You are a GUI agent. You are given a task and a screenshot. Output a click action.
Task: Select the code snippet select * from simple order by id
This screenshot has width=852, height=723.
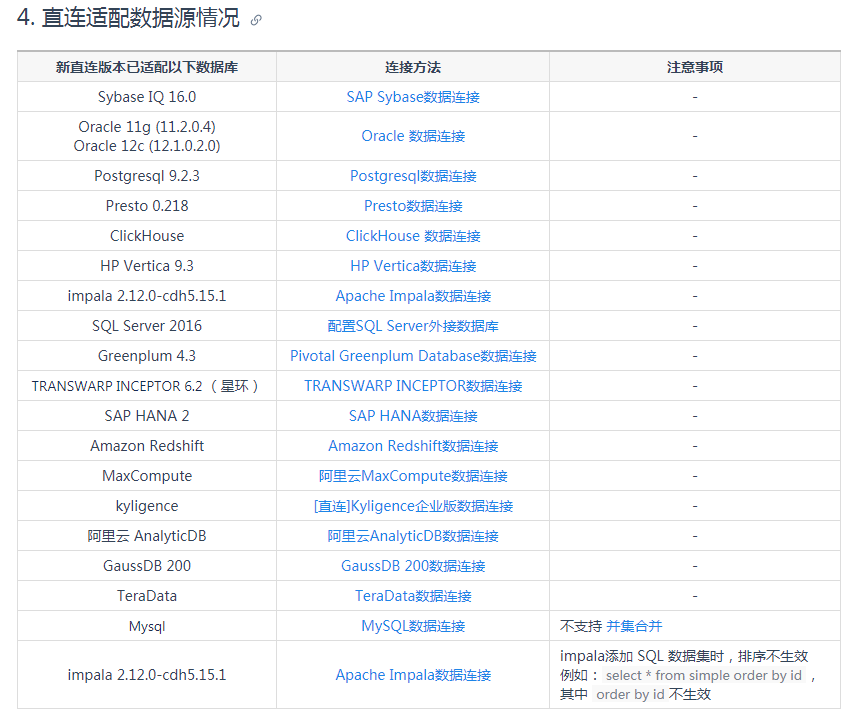tap(704, 675)
